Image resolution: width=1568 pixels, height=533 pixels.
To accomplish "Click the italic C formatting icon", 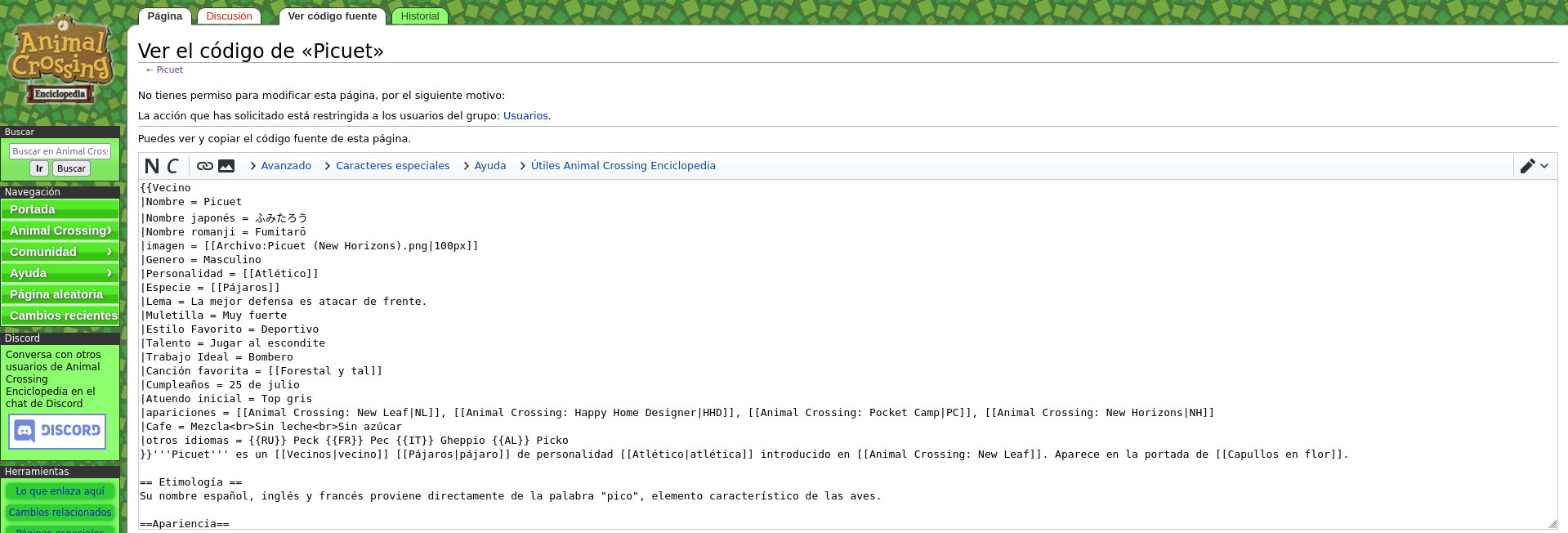I will coord(172,166).
